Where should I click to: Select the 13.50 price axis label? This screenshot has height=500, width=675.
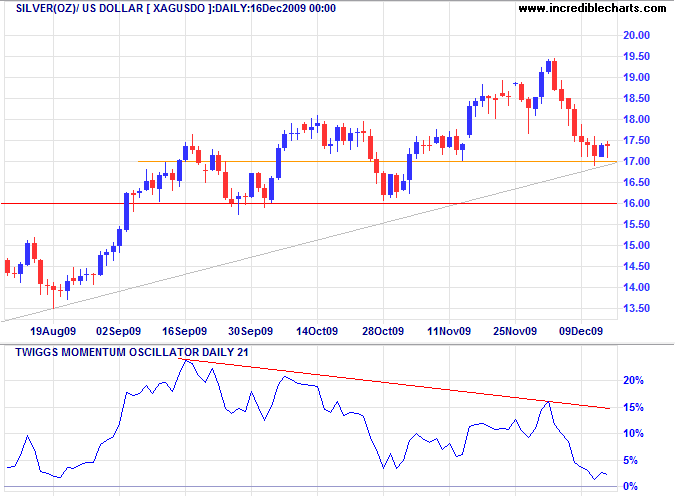[636, 308]
